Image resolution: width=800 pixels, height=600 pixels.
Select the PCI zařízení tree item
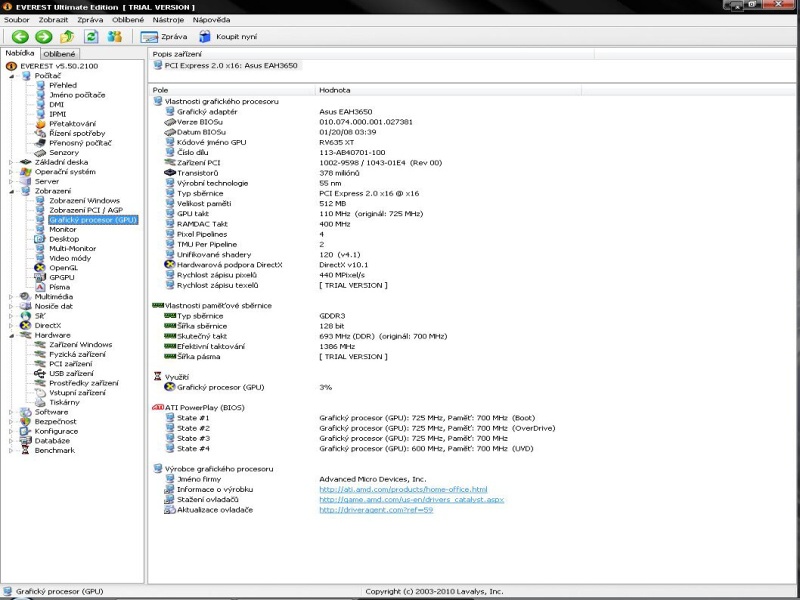(x=71, y=364)
